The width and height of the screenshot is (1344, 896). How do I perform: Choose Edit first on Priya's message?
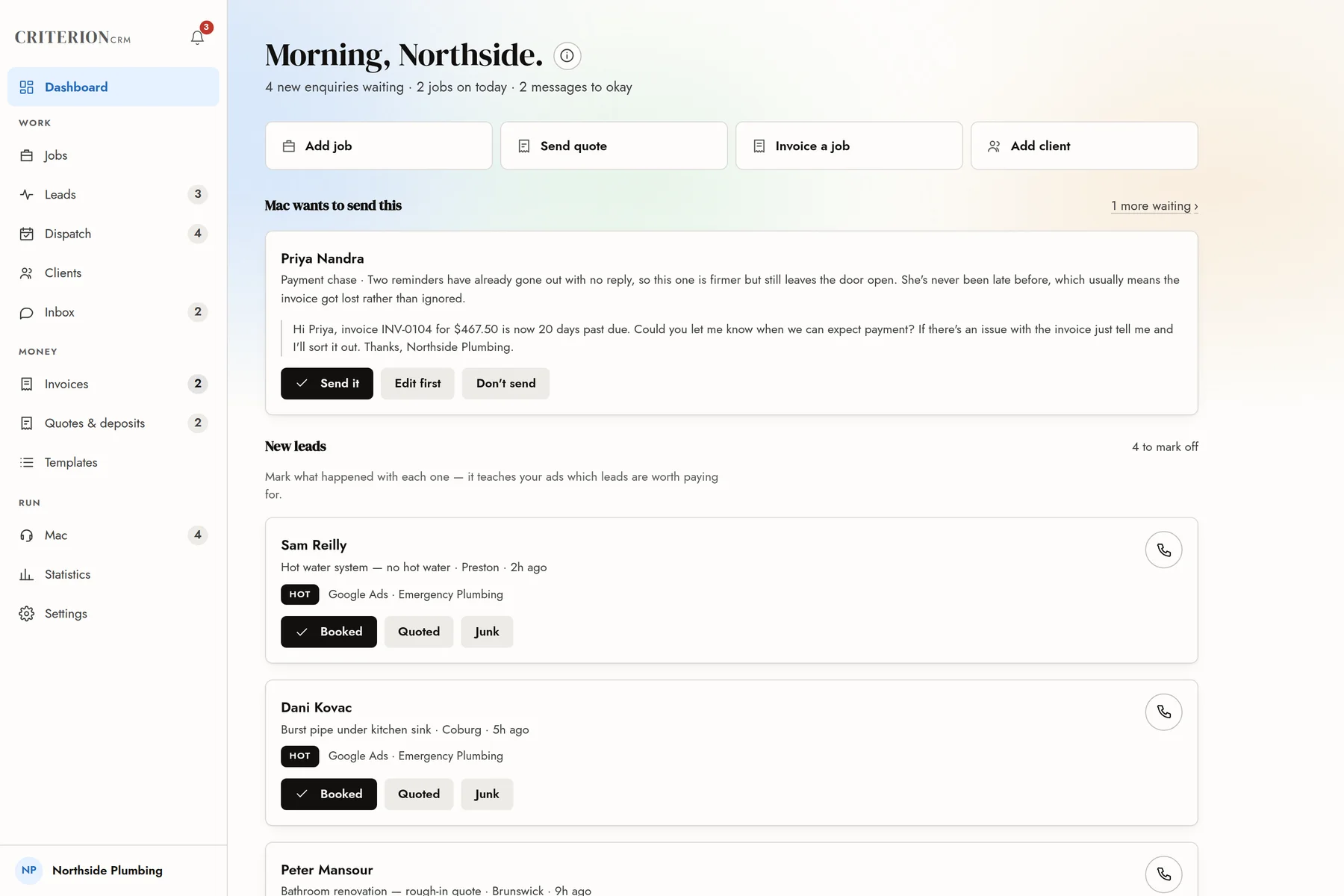(417, 383)
